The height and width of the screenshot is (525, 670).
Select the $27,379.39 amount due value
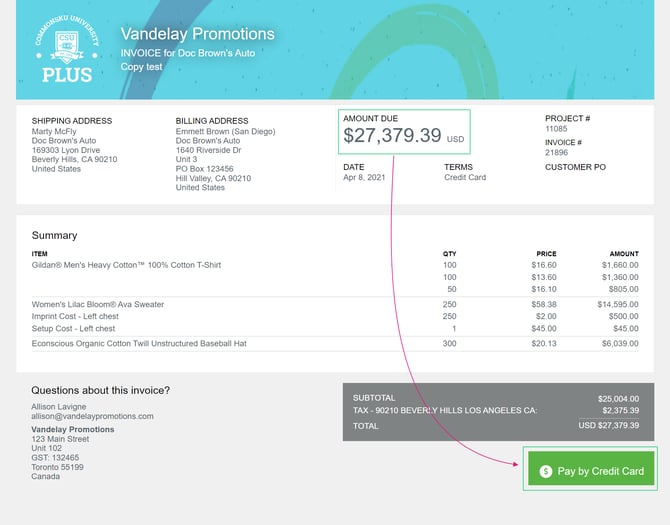392,136
